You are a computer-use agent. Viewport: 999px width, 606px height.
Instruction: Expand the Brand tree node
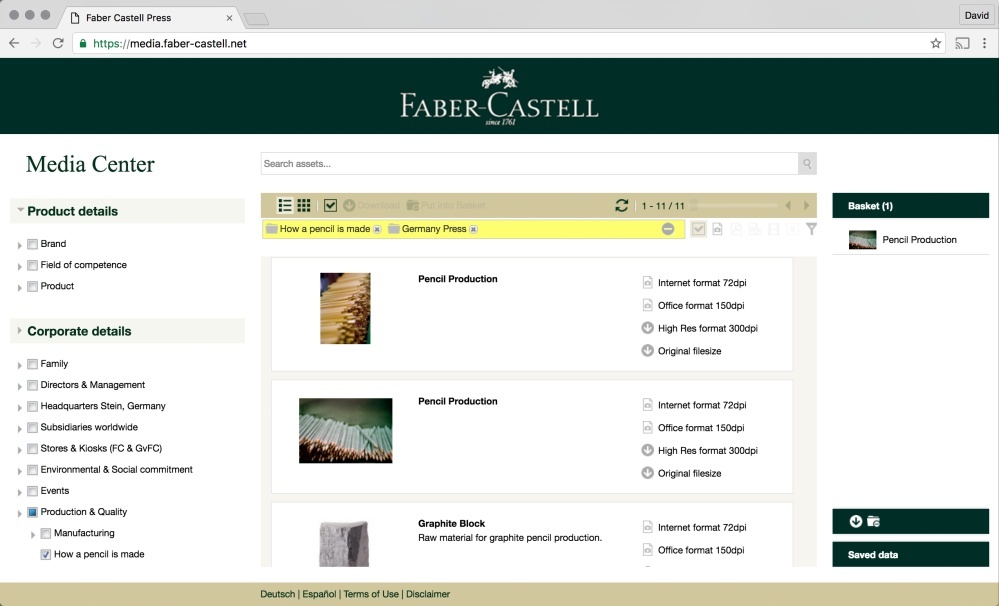(x=20, y=245)
